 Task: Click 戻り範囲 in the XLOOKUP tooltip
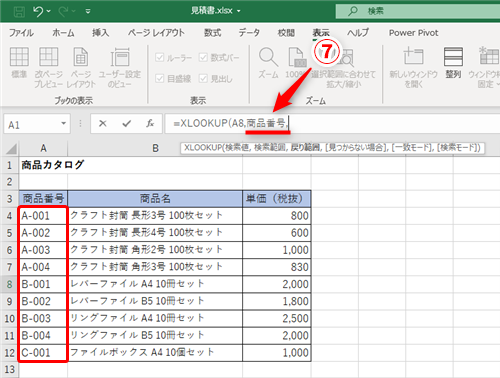pos(305,148)
